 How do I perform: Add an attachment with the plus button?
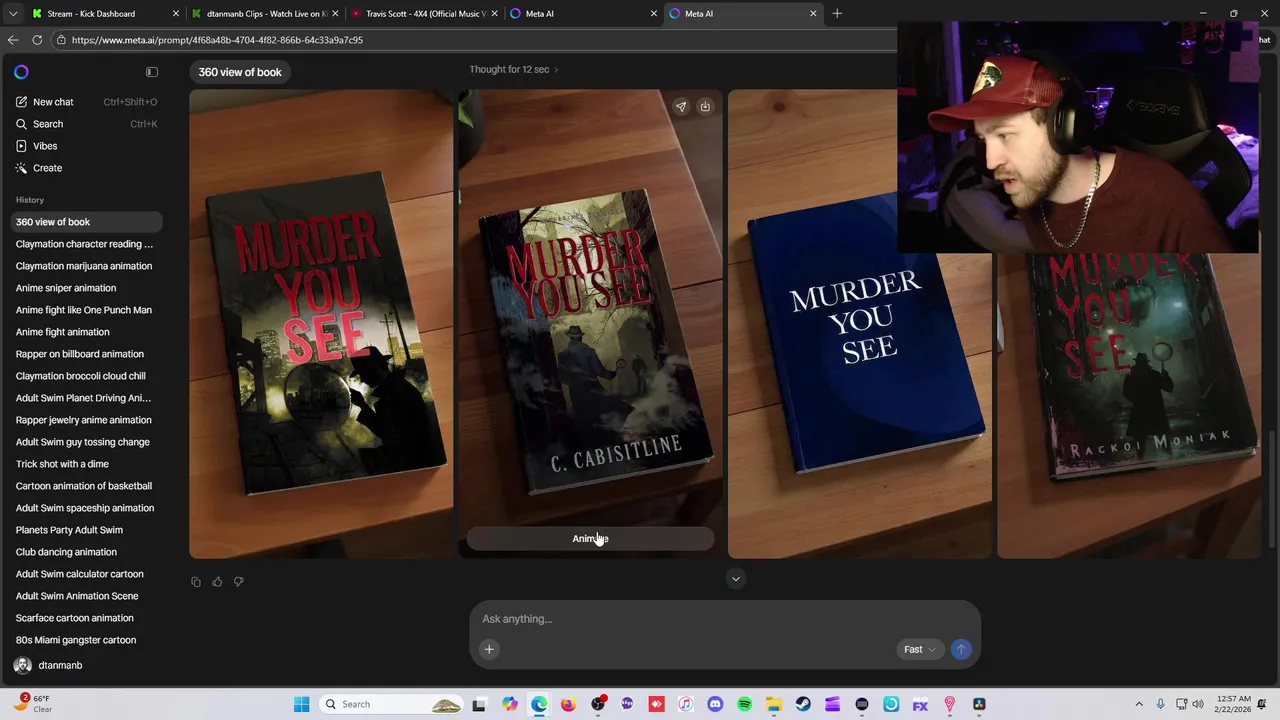point(489,649)
